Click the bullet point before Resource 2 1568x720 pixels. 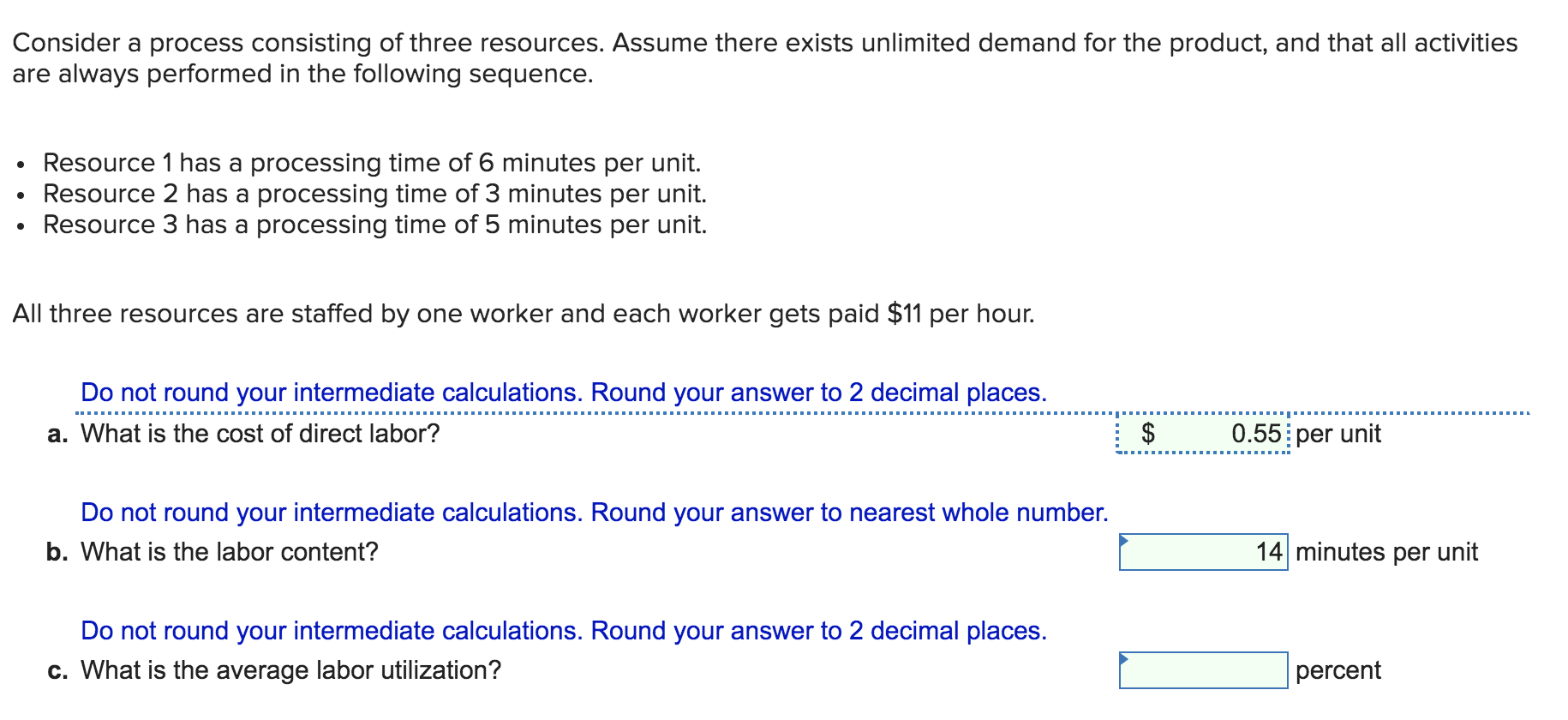point(20,196)
